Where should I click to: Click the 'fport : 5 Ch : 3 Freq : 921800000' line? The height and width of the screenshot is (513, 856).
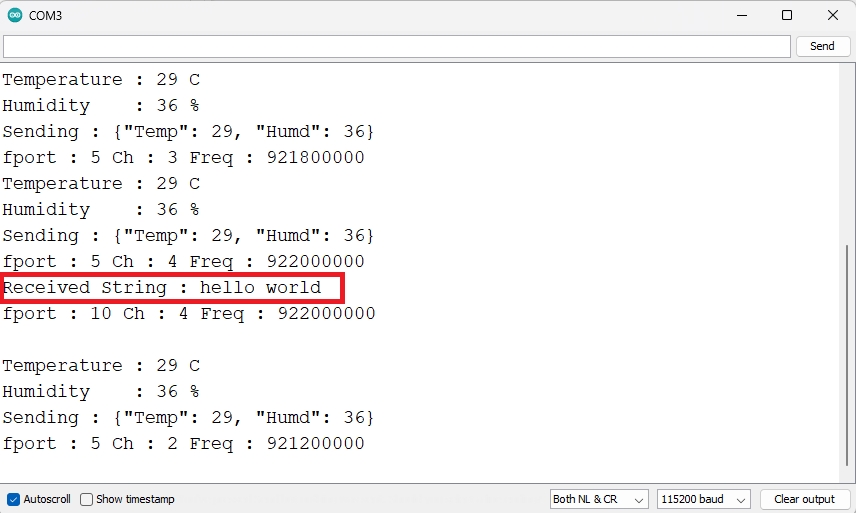click(x=183, y=158)
